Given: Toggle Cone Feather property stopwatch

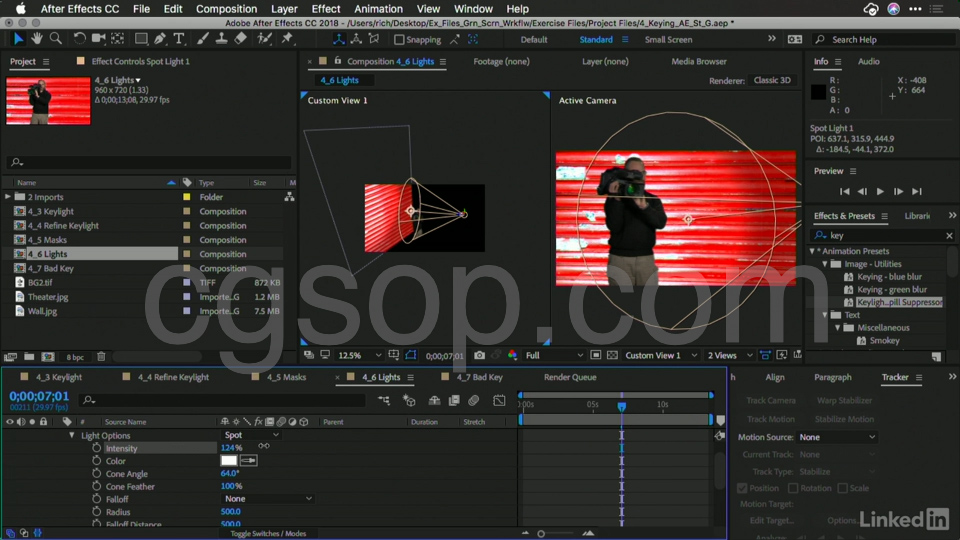Looking at the screenshot, I should pos(96,486).
